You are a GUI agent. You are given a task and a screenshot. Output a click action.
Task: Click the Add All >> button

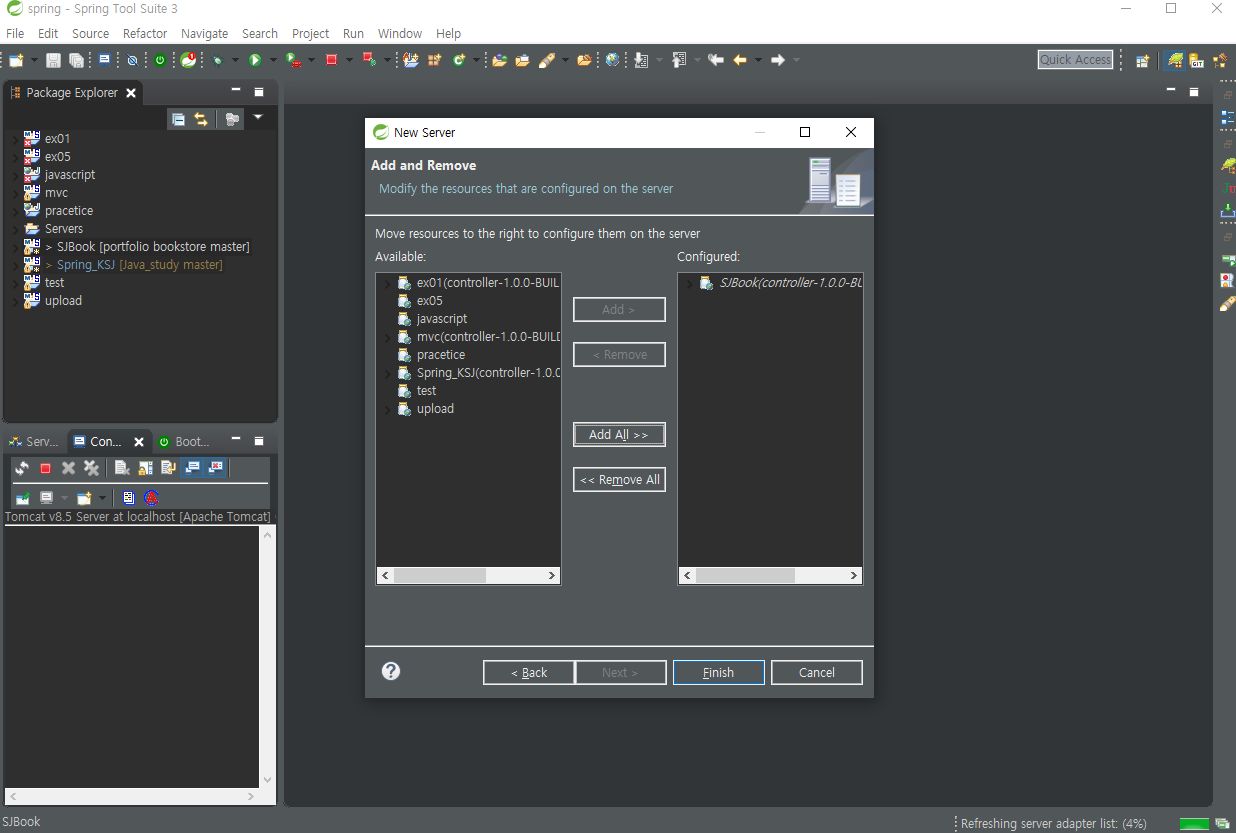619,435
